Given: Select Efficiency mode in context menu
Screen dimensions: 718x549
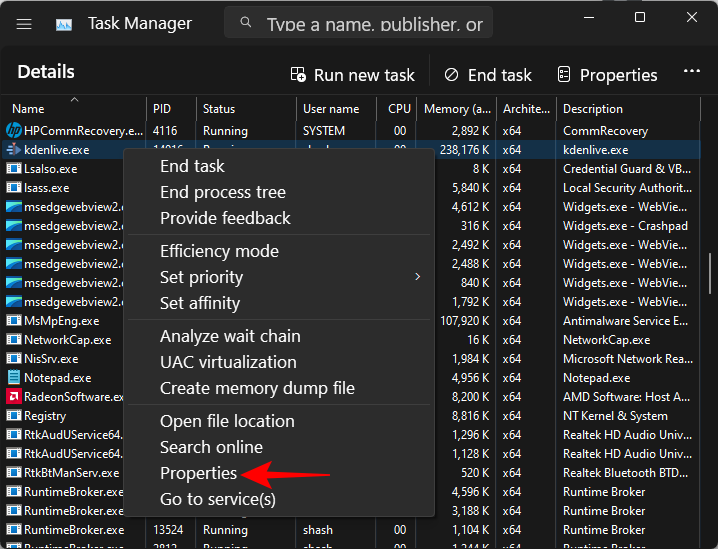Looking at the screenshot, I should (x=219, y=251).
